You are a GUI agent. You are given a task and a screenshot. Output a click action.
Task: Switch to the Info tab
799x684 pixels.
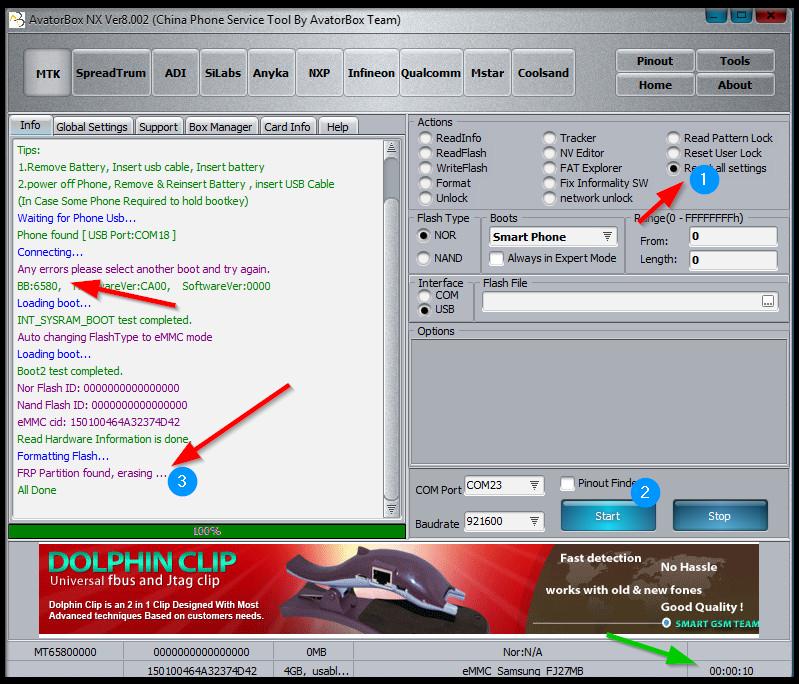click(30, 125)
